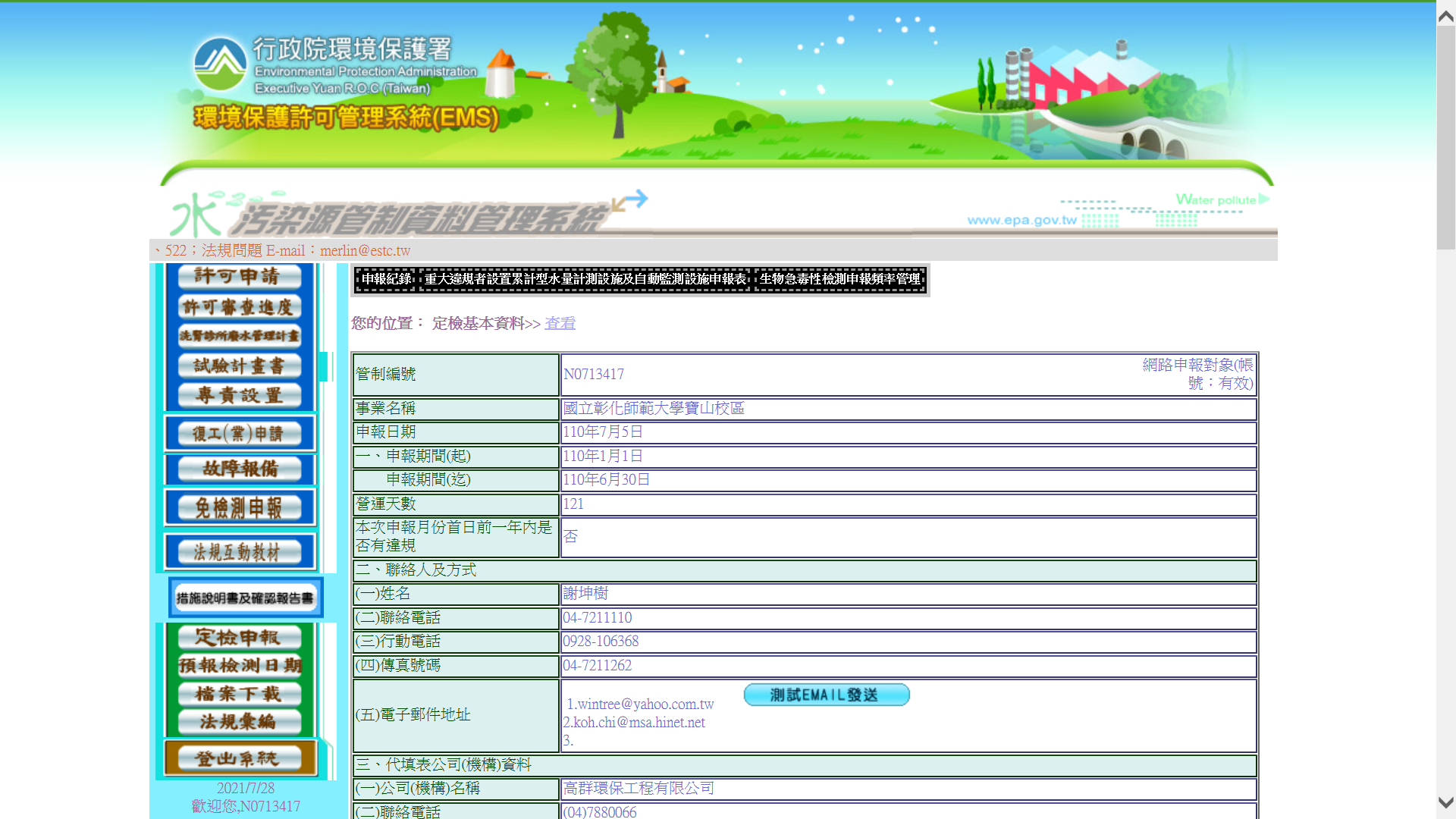Select contact name 謝坤樹
The height and width of the screenshot is (819, 1456).
point(585,594)
